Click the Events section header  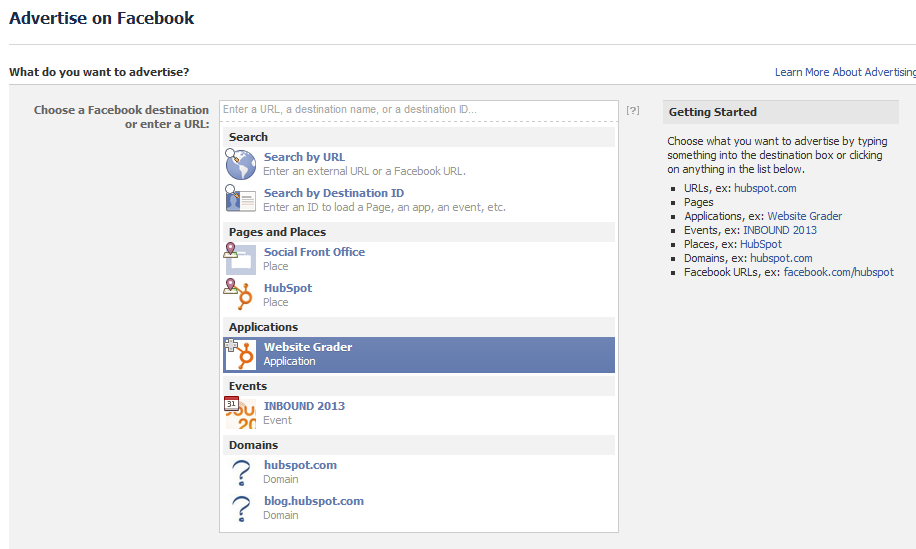point(419,386)
